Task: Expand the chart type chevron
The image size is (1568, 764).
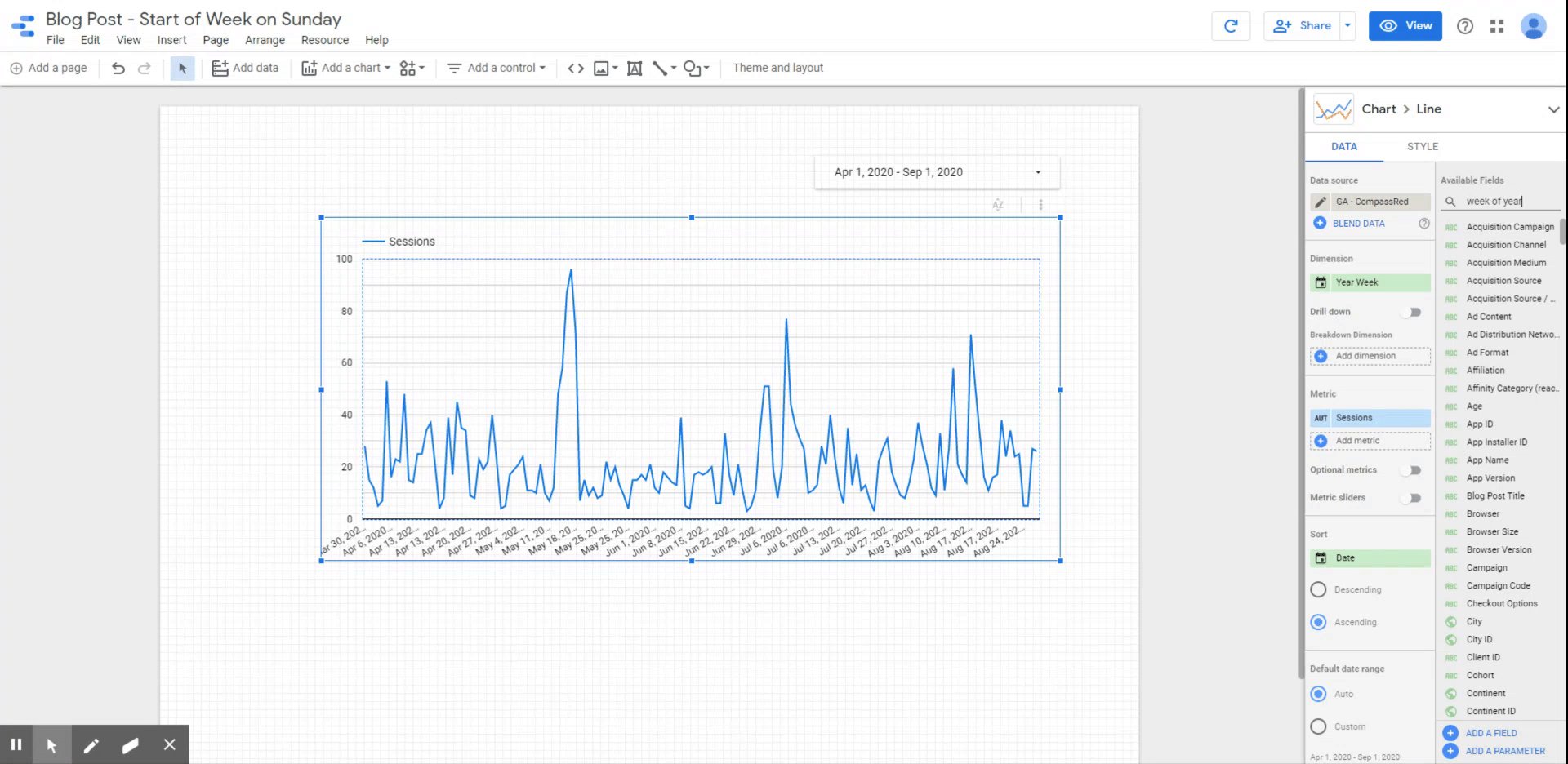Action: (x=1553, y=109)
